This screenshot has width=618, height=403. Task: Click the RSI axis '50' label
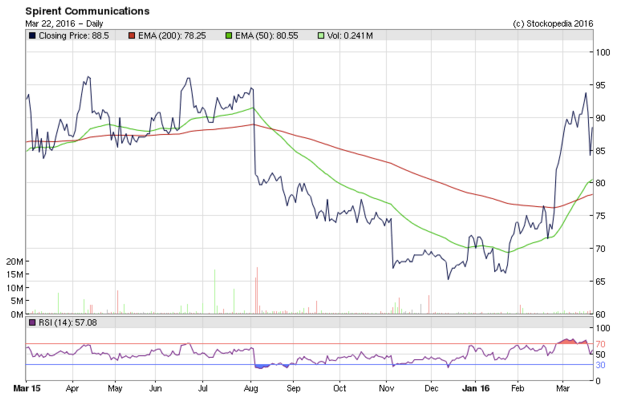[x=600, y=354]
